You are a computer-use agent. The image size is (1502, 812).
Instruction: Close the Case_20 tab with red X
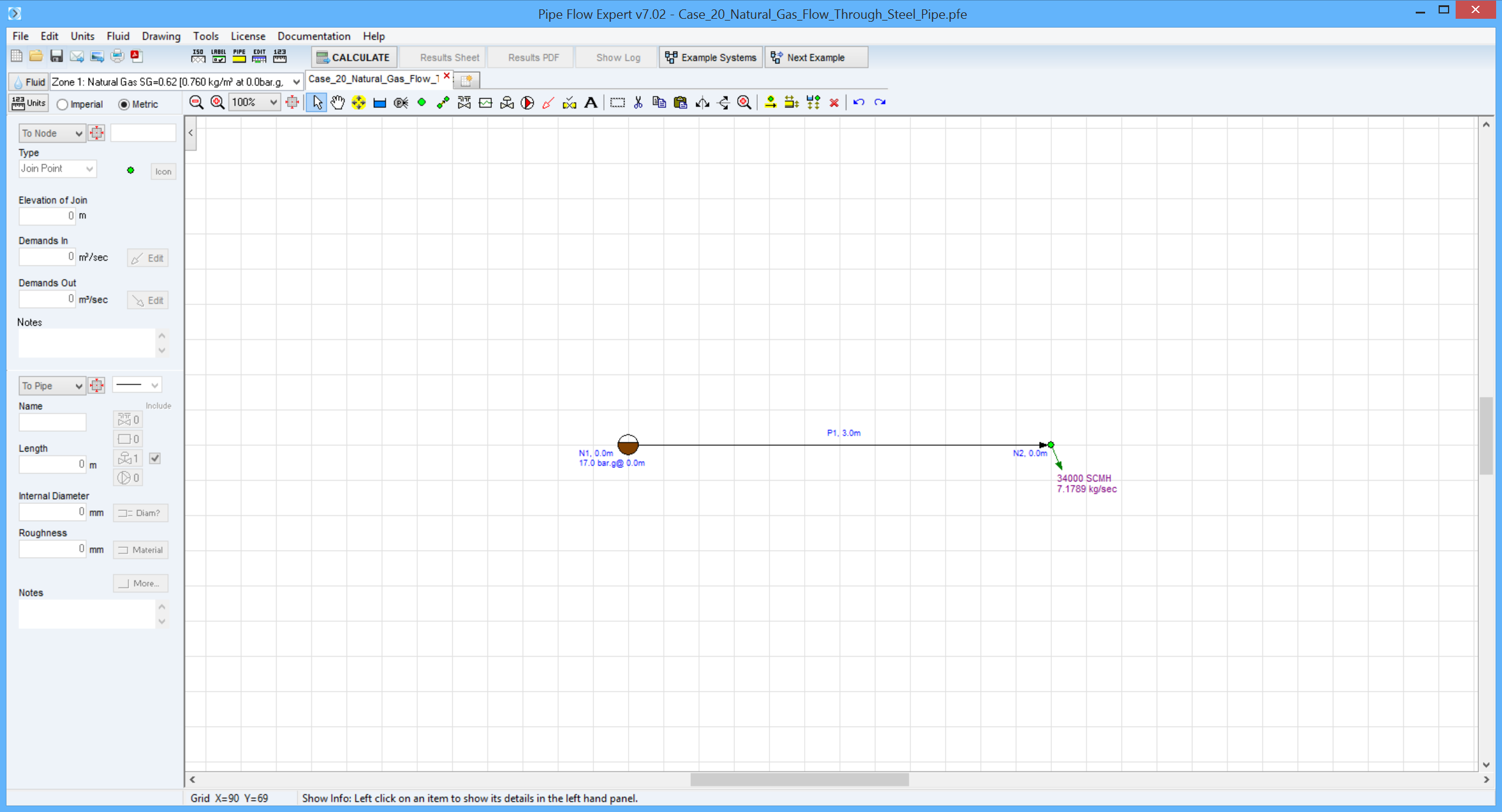point(447,76)
